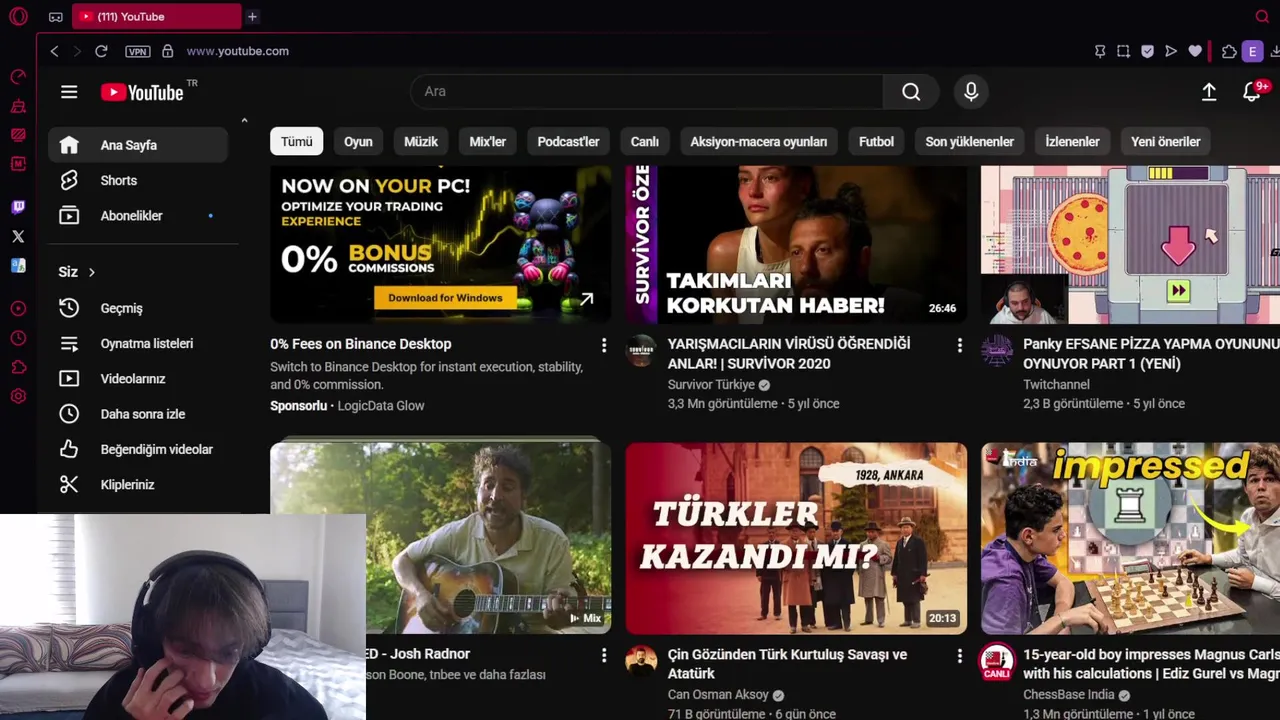The image size is (1280, 720).
Task: Select the Yeni öneriler chip
Action: [x=1165, y=142]
